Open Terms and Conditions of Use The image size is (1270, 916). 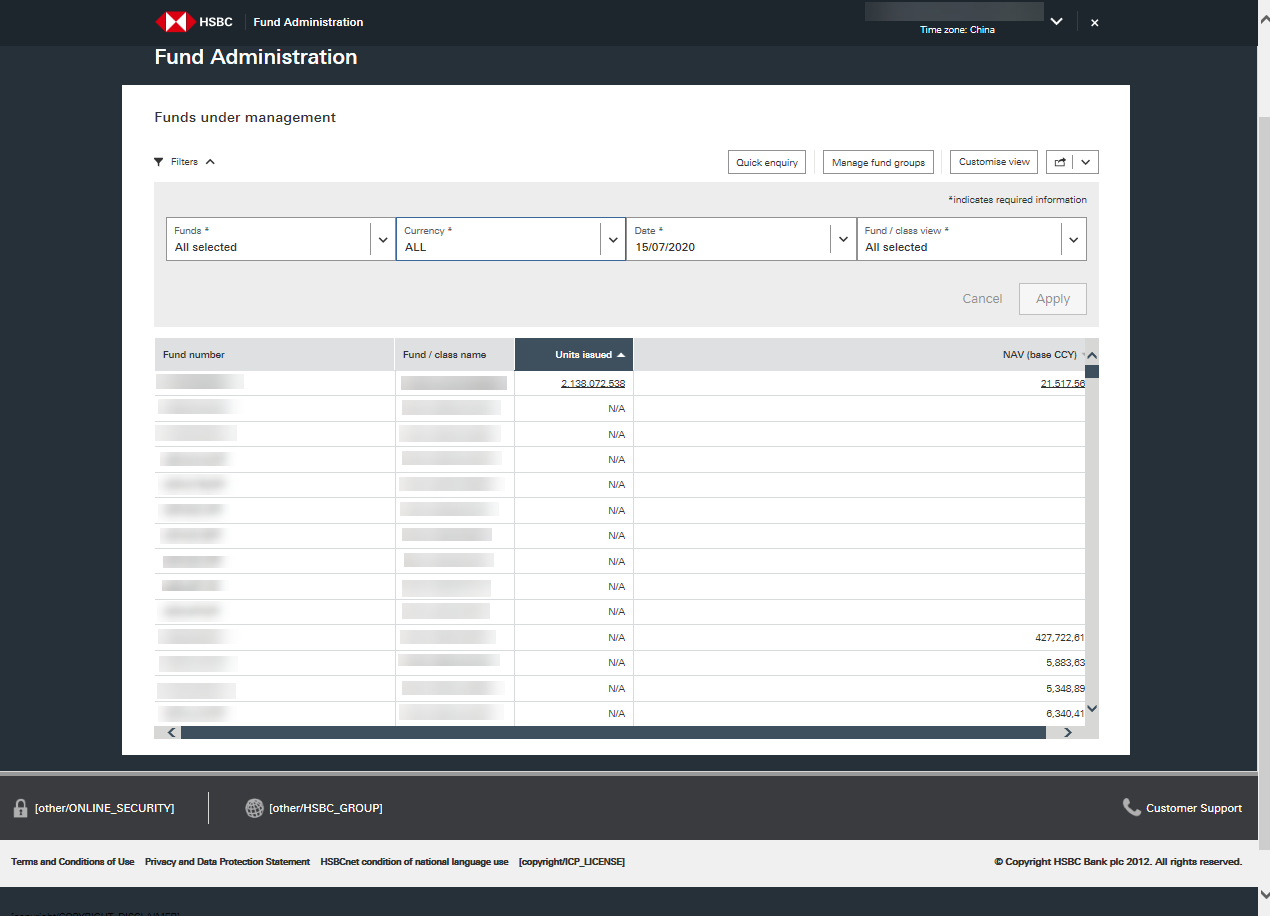72,862
